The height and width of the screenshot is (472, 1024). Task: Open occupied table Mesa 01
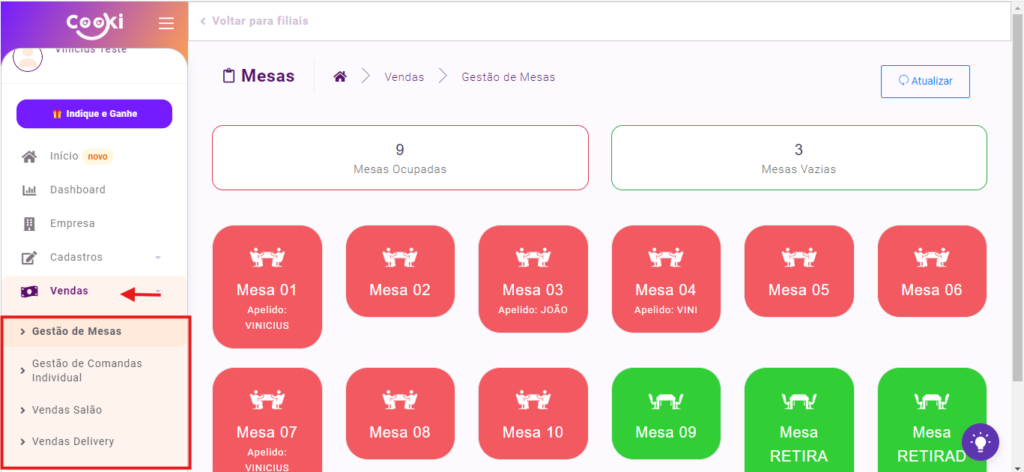tap(267, 286)
